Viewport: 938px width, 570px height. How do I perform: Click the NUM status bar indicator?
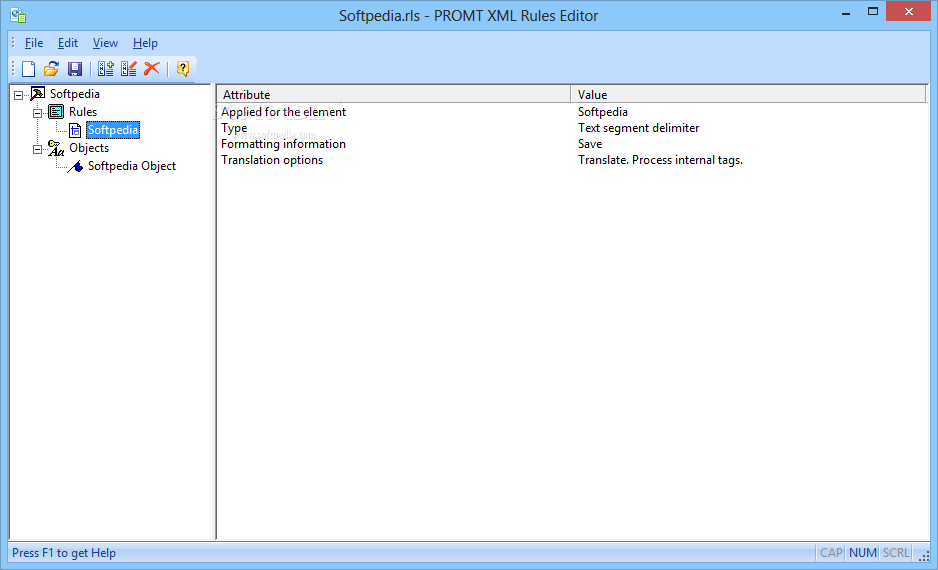coord(863,553)
